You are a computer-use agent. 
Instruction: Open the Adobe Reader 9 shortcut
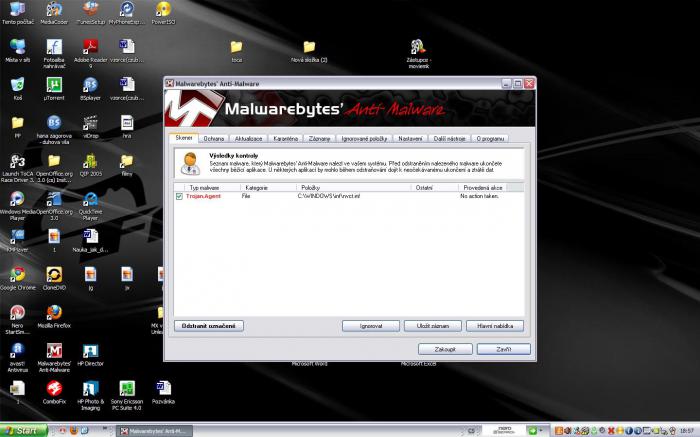pos(90,47)
